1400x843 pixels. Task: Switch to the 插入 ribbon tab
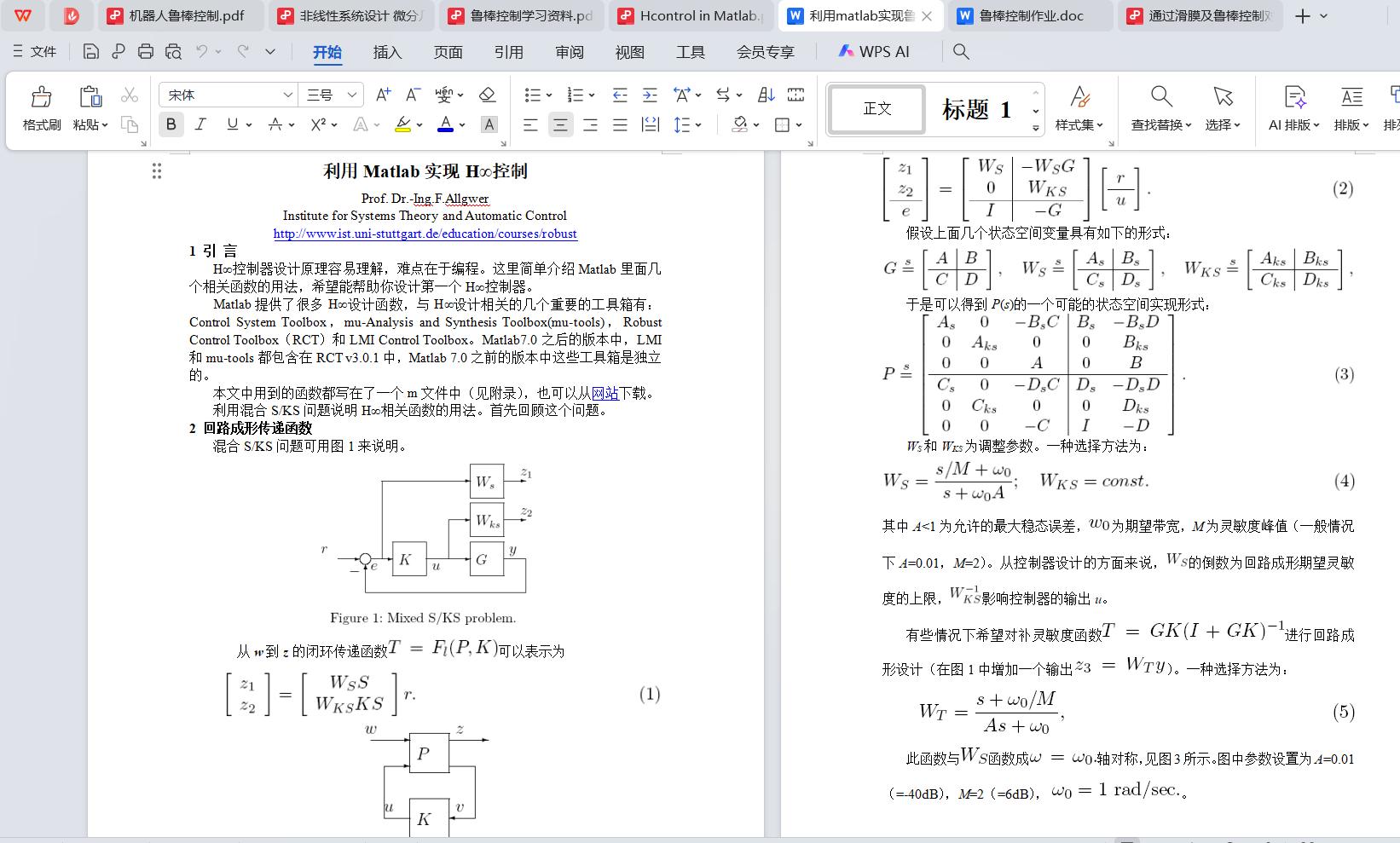coord(387,52)
